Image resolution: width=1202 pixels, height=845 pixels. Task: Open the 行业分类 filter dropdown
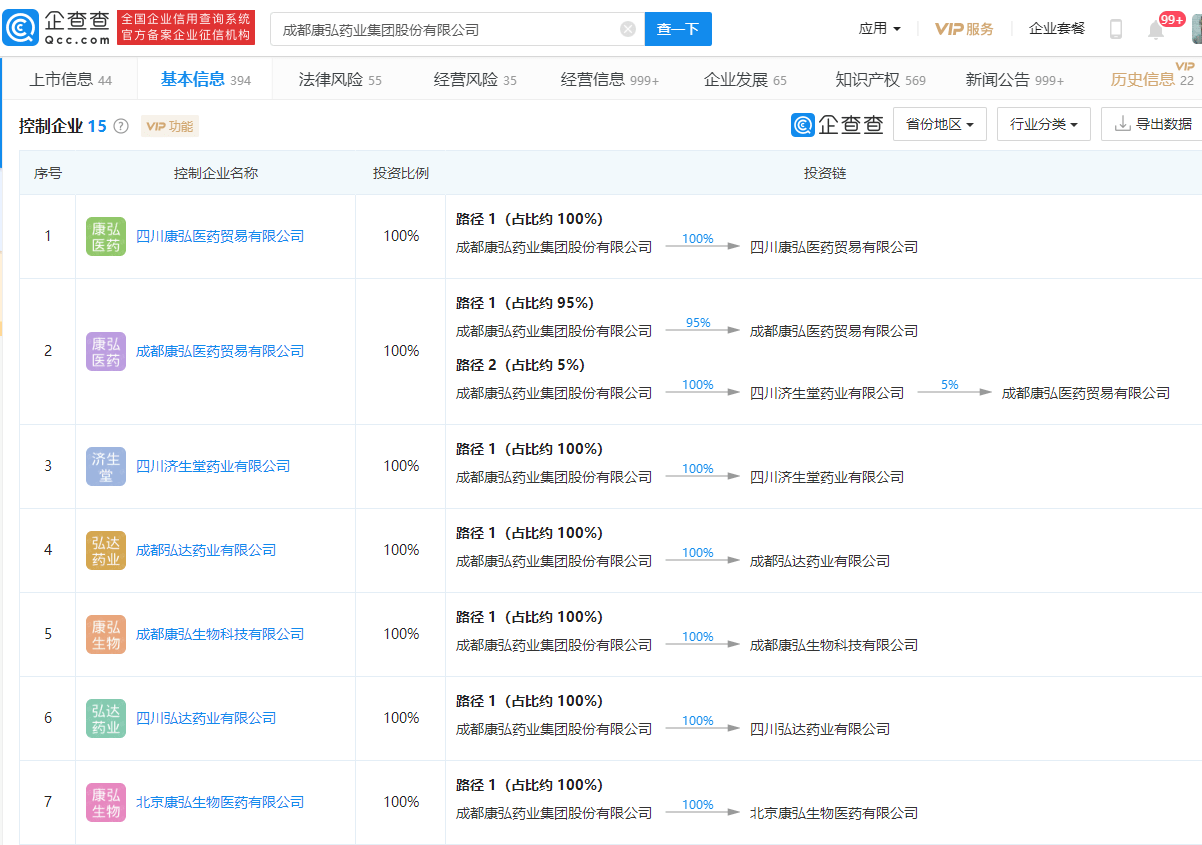tap(1043, 124)
